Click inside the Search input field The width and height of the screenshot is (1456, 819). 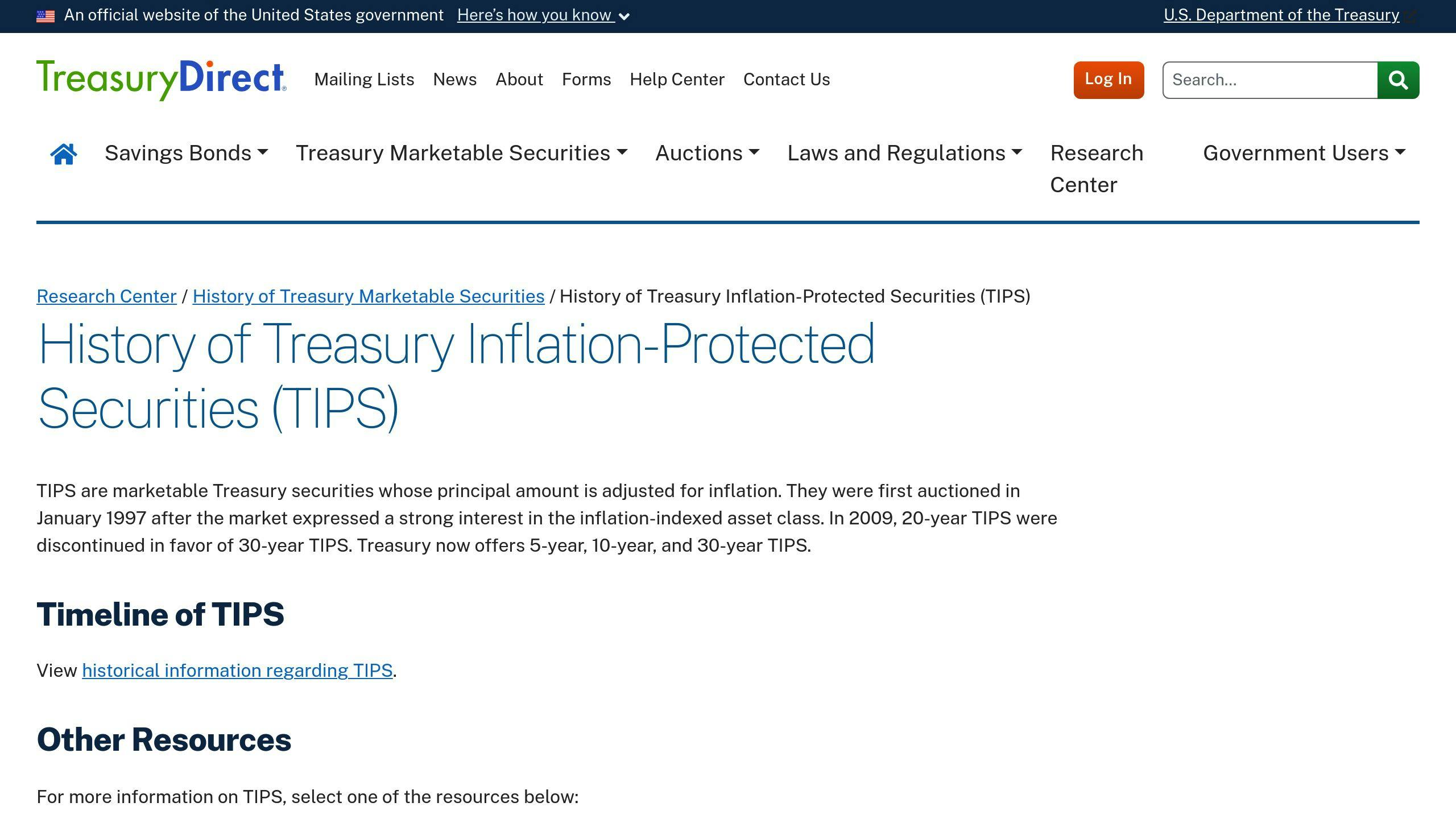click(1251, 80)
